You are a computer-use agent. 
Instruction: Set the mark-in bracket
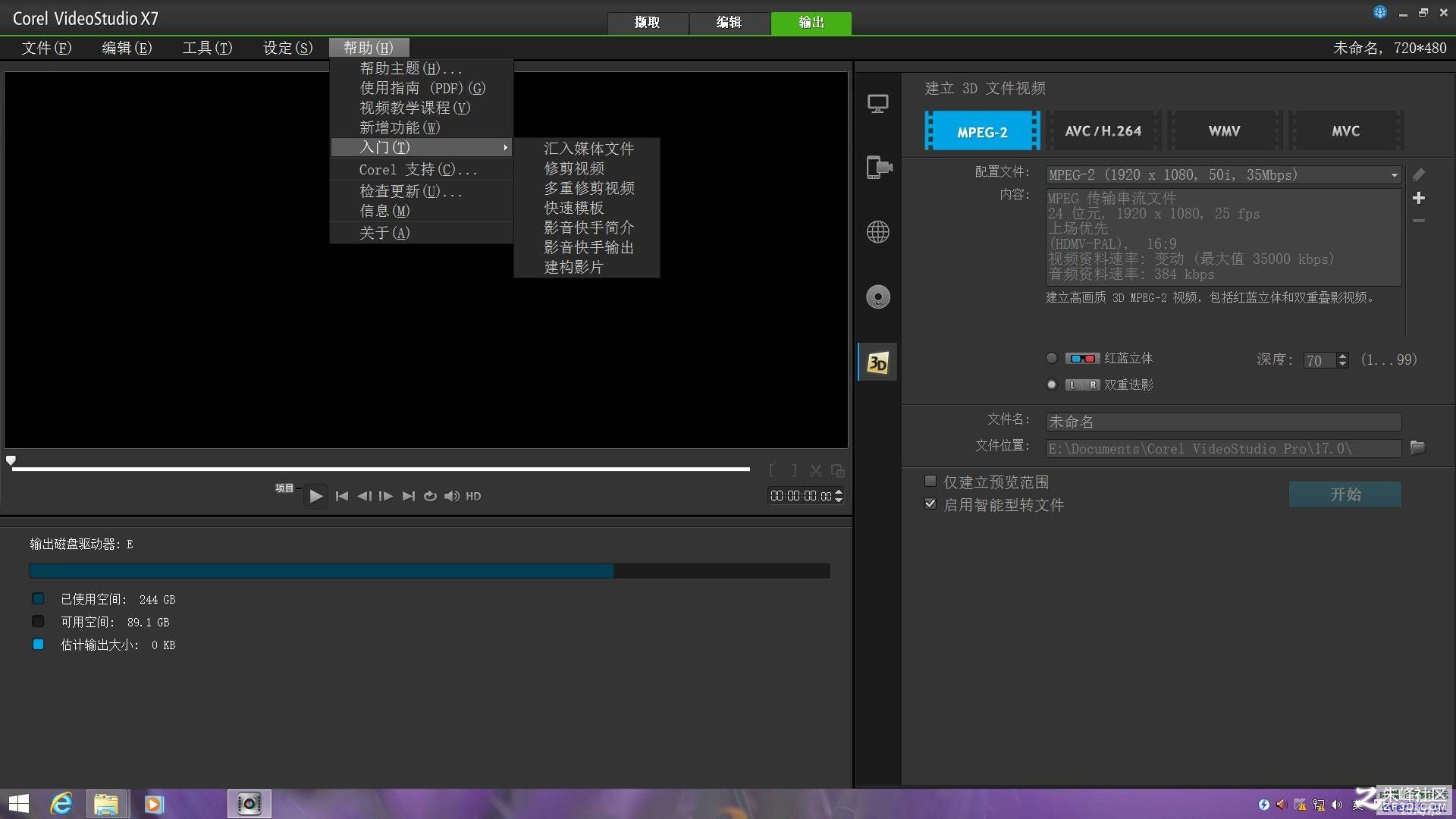click(772, 471)
